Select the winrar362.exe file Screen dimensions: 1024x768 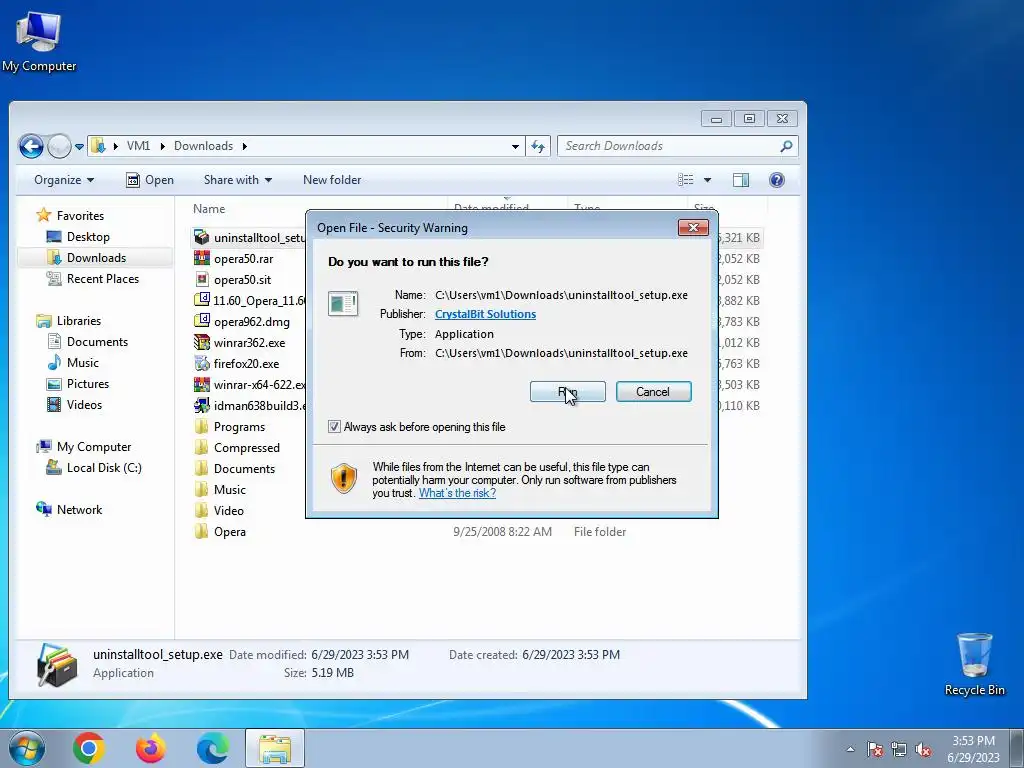(x=249, y=342)
